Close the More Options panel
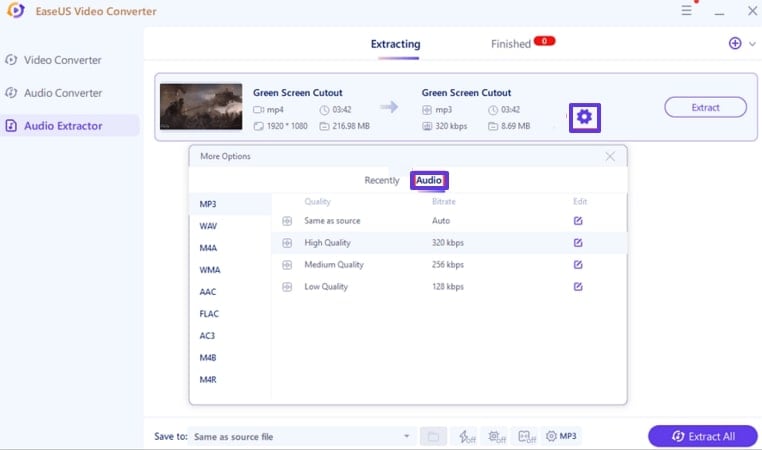762x450 pixels. tap(610, 156)
